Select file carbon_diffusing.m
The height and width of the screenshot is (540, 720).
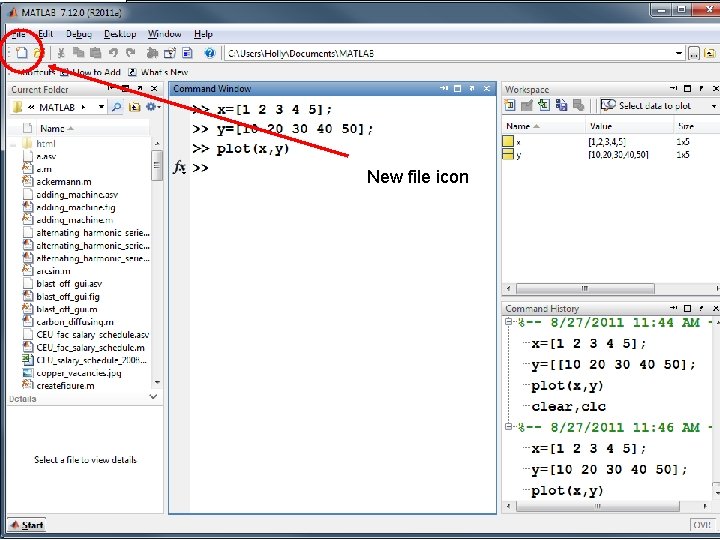point(74,322)
